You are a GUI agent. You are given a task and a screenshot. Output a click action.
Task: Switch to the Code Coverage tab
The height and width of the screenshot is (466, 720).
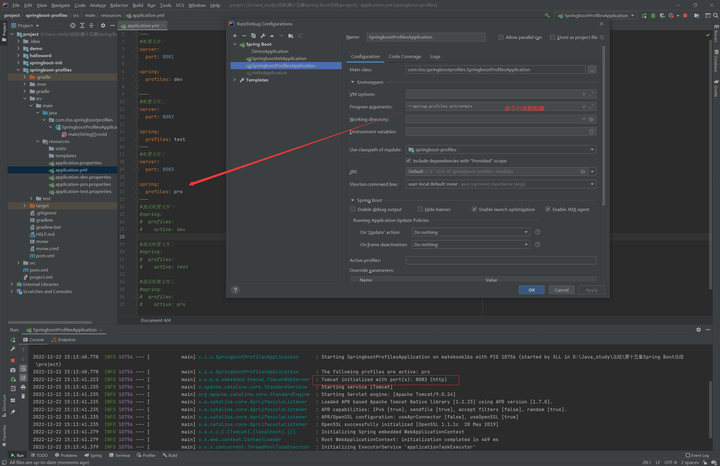[x=405, y=57]
